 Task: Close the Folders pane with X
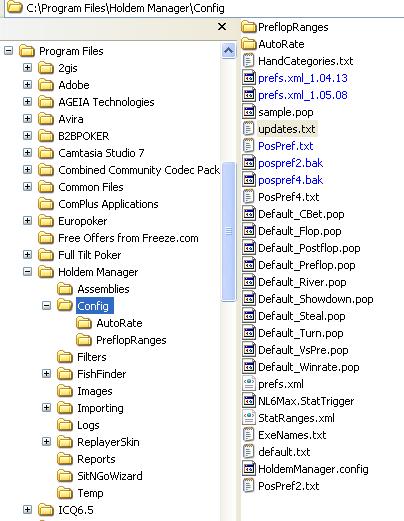click(x=222, y=27)
